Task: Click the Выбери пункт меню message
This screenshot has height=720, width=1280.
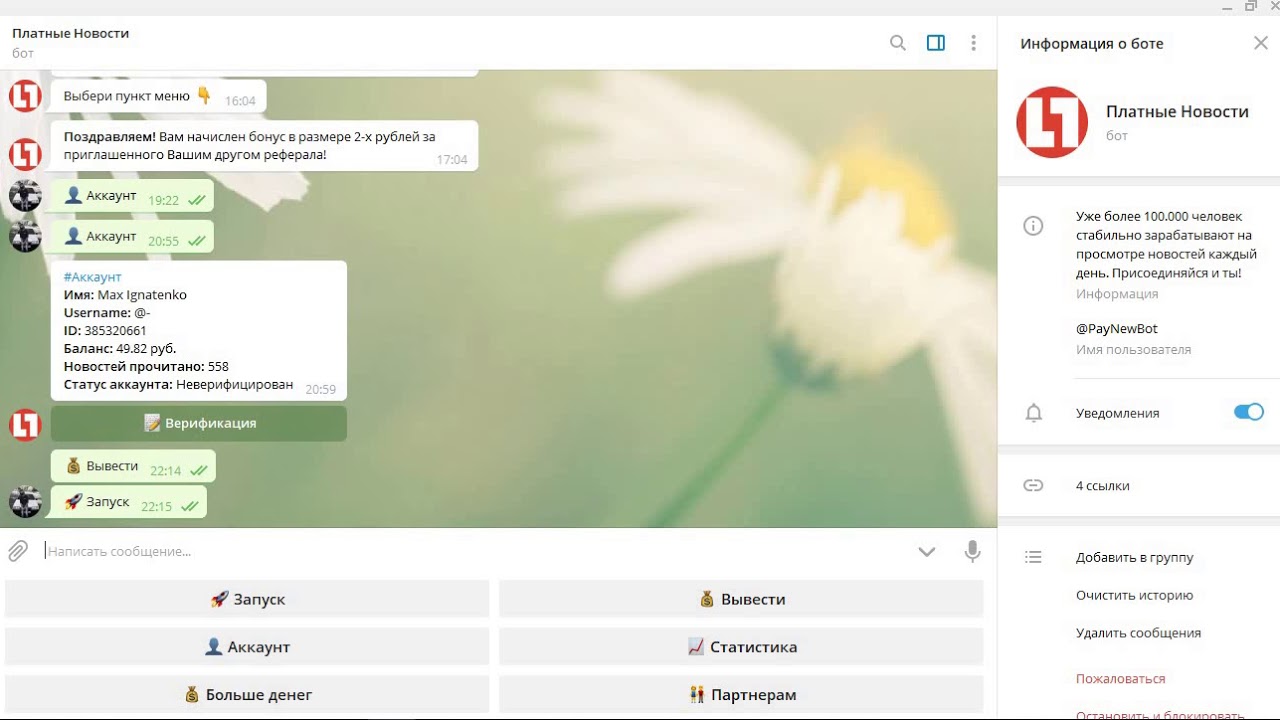Action: point(158,96)
